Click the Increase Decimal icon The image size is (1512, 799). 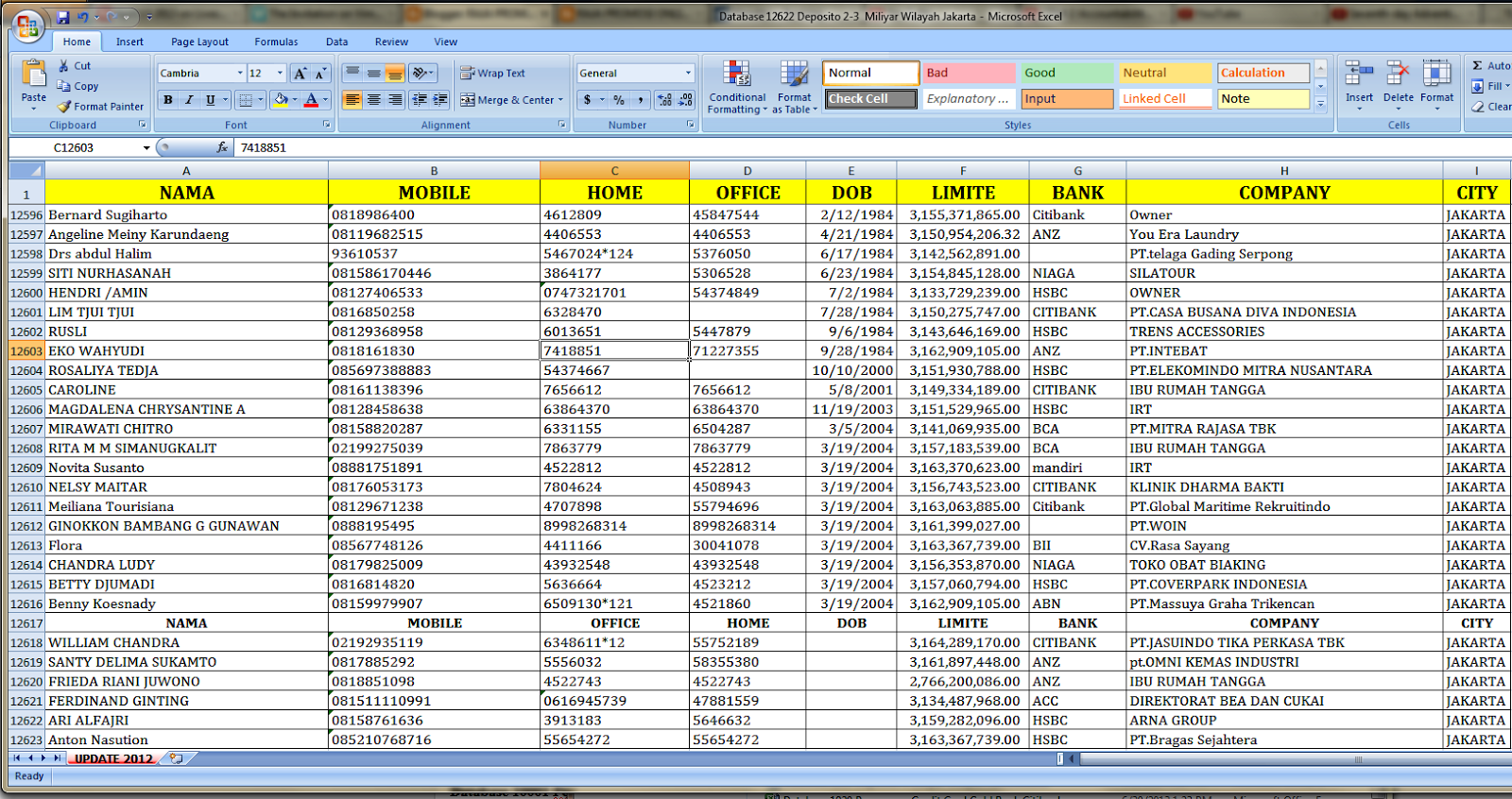click(664, 100)
